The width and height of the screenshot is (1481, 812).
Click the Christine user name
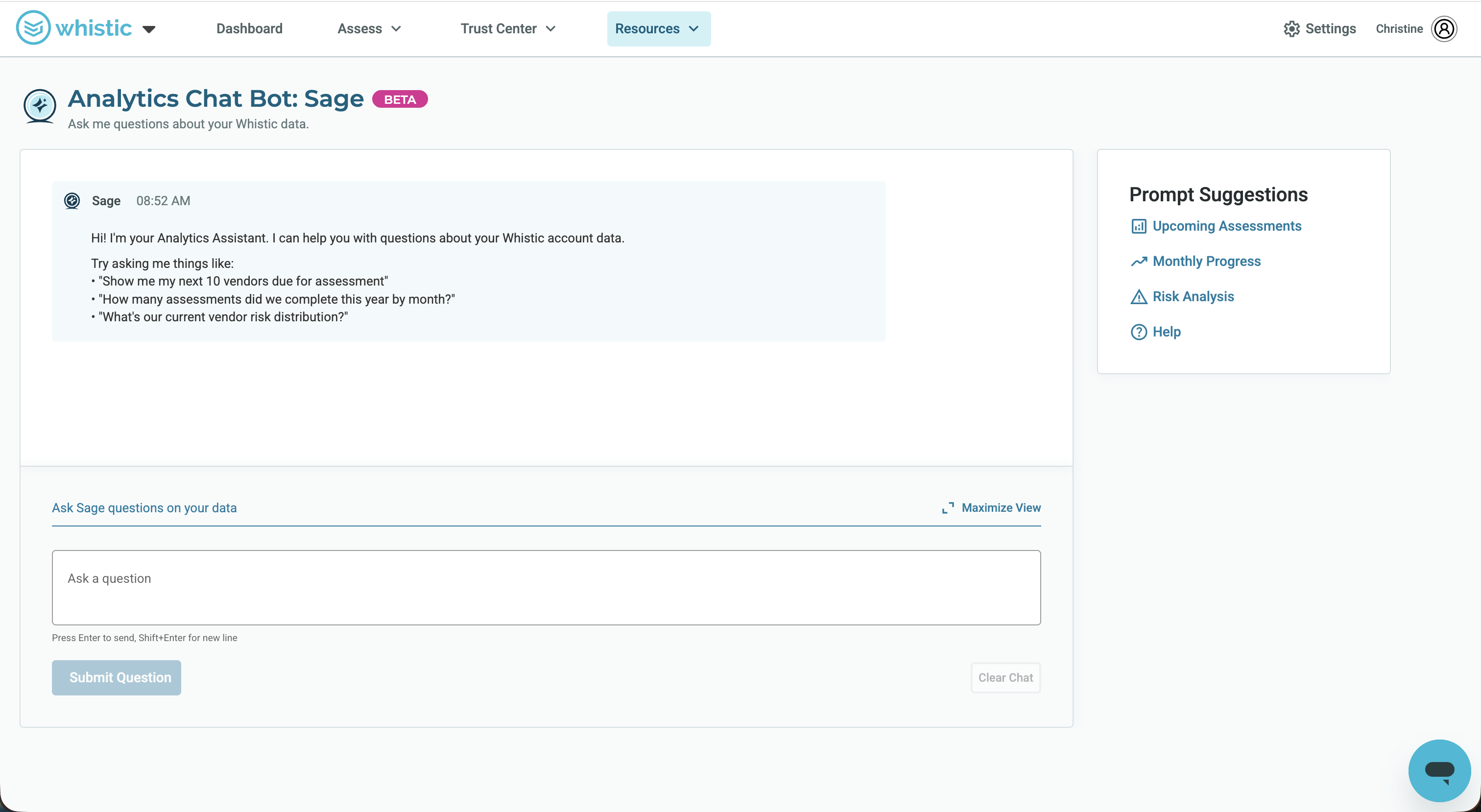pyautogui.click(x=1399, y=29)
